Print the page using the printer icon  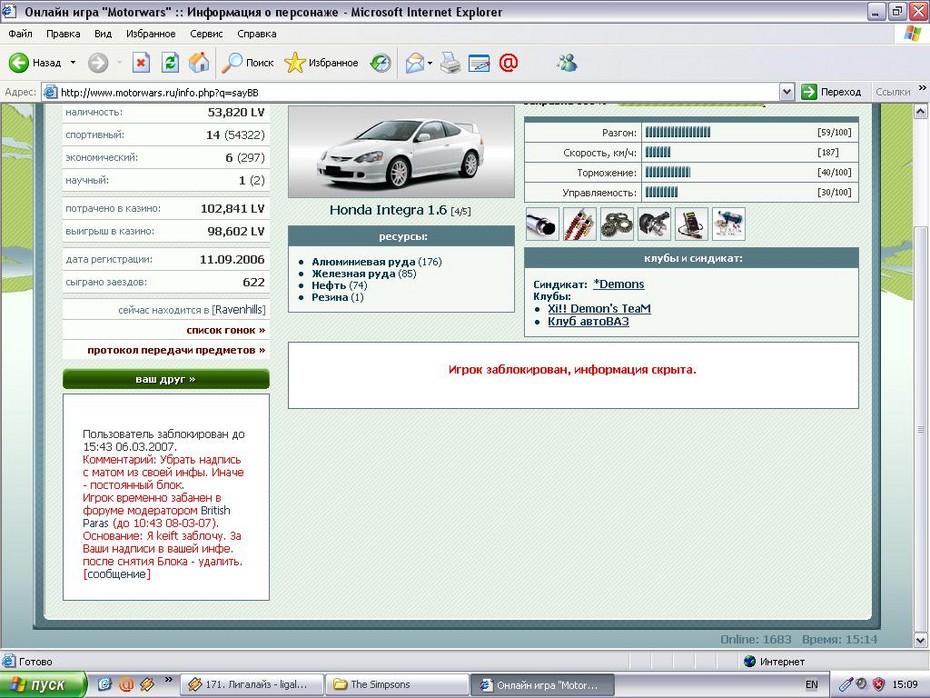(450, 62)
